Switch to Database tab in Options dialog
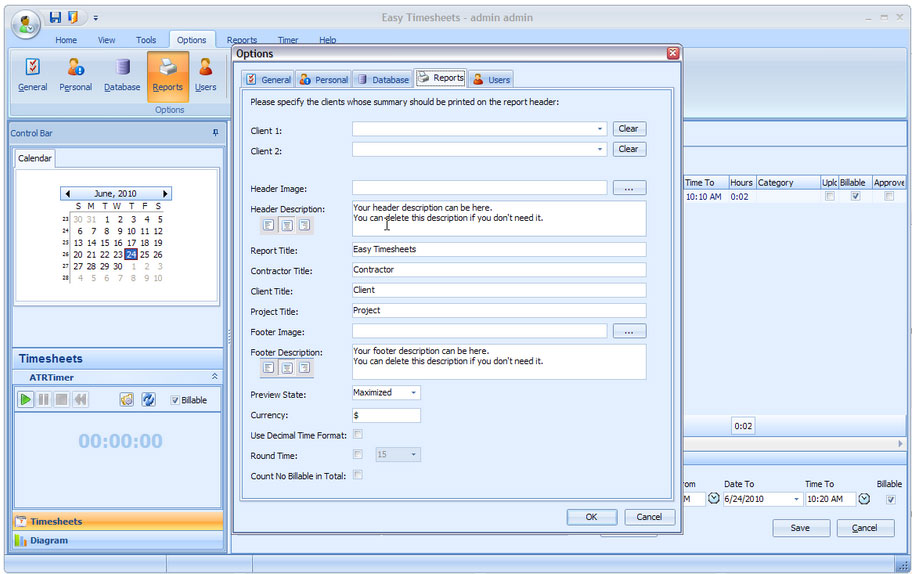The width and height of the screenshot is (914, 574). click(382, 80)
